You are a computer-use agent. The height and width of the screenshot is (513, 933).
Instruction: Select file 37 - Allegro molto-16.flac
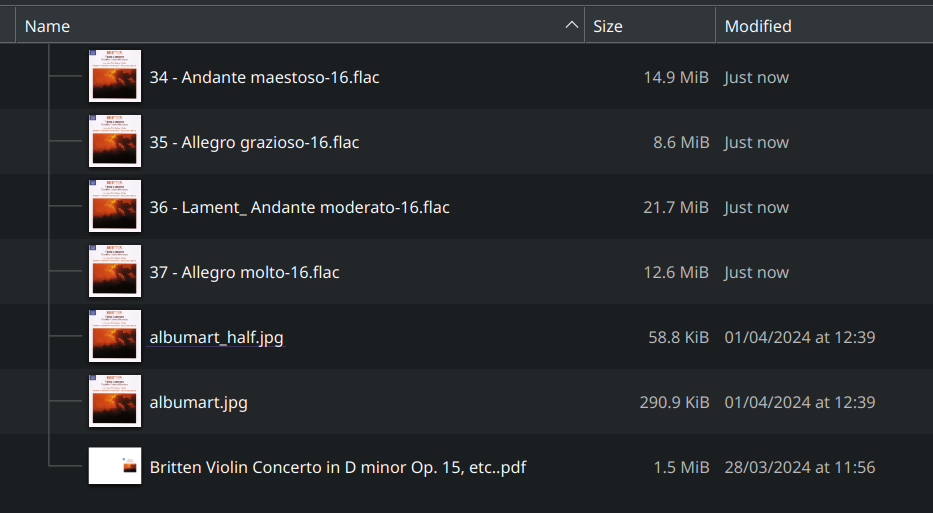click(x=244, y=272)
